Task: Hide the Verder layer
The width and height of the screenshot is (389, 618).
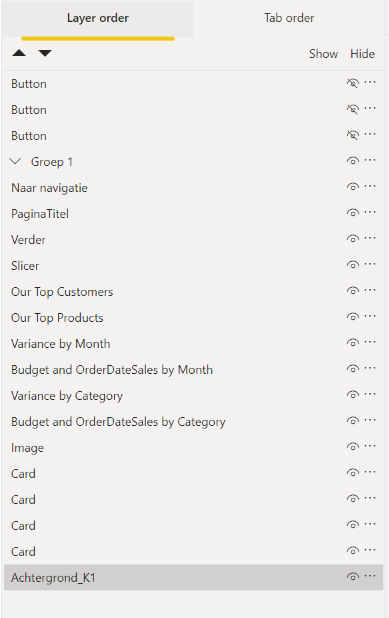Action: (353, 239)
